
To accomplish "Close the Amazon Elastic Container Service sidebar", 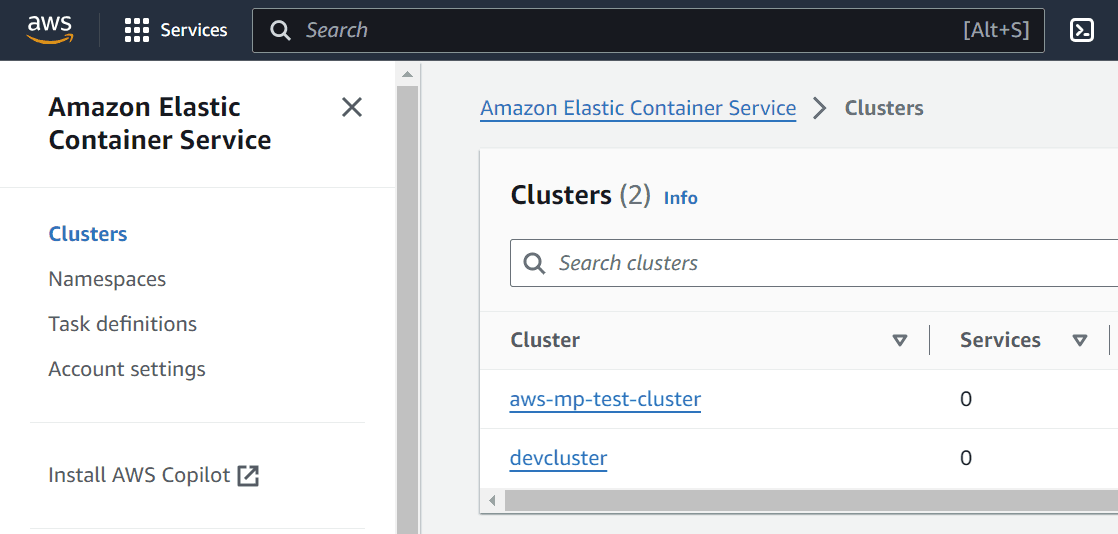I will [352, 107].
